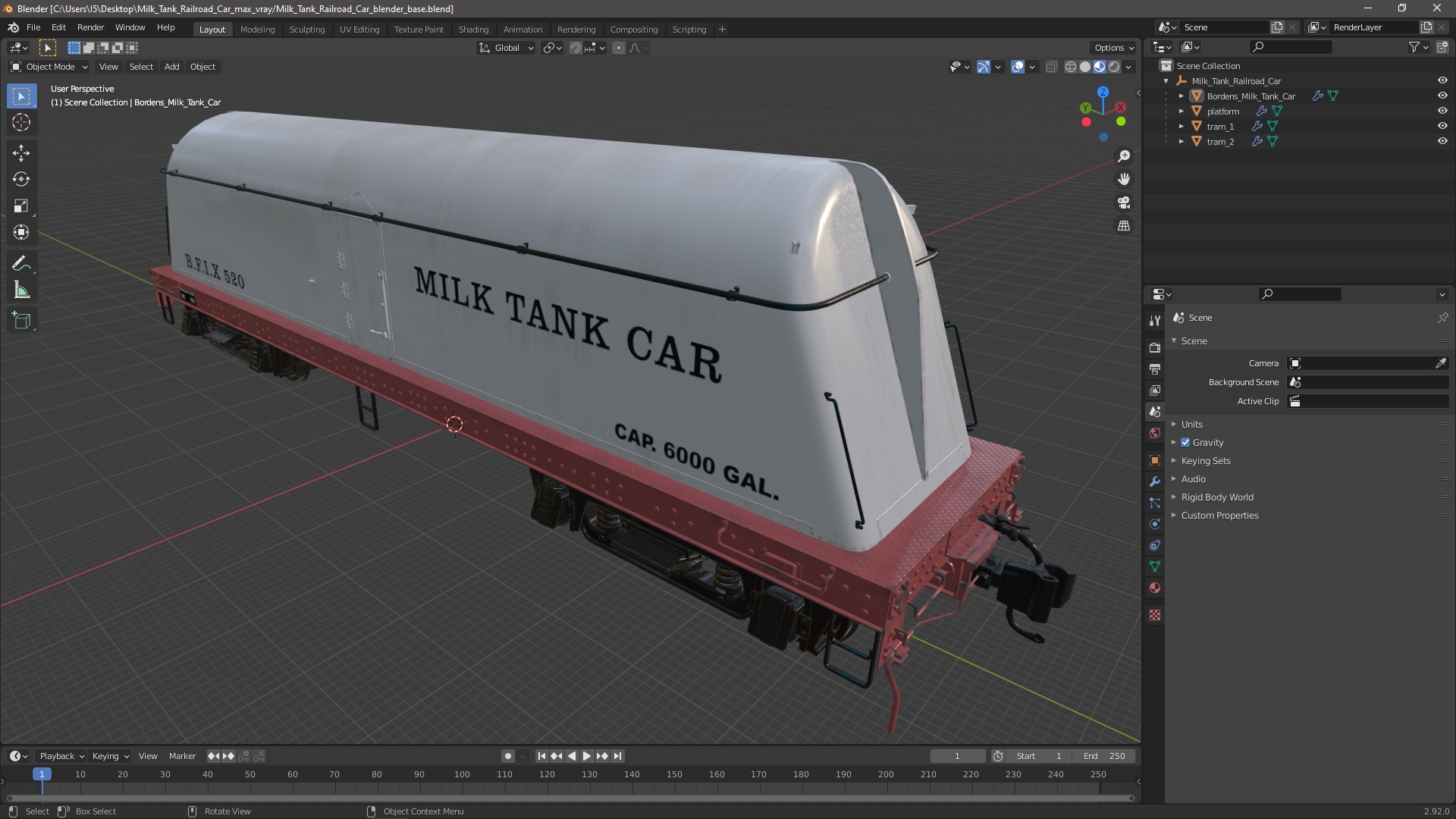Open the Options dropdown
This screenshot has height=819, width=1456.
point(1114,48)
